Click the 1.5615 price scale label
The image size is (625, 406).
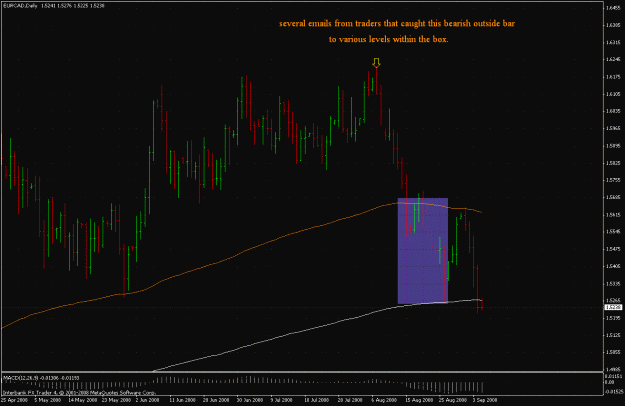click(x=613, y=215)
